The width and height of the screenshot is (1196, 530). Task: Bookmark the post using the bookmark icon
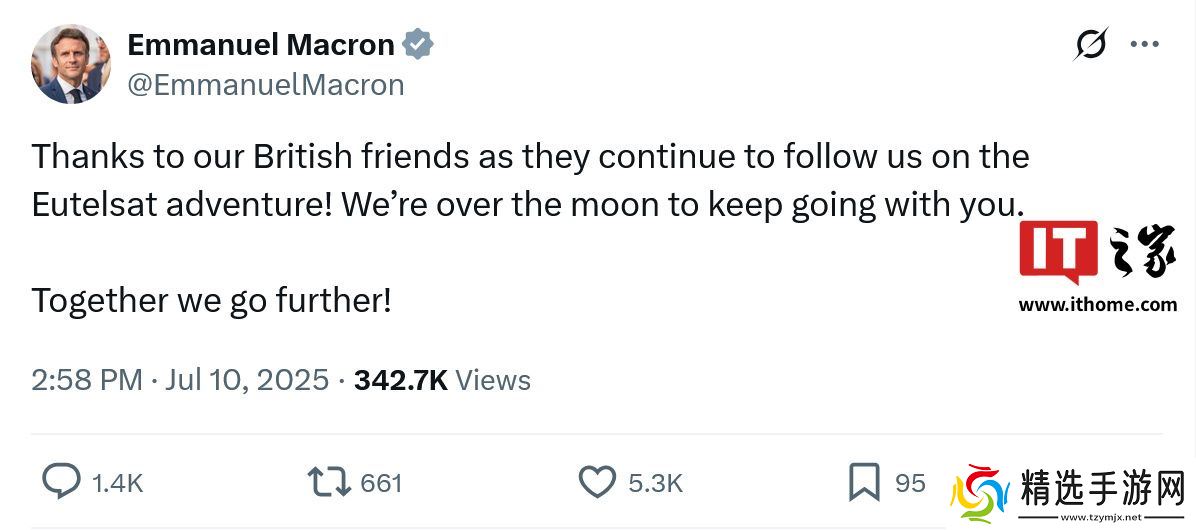point(864,481)
